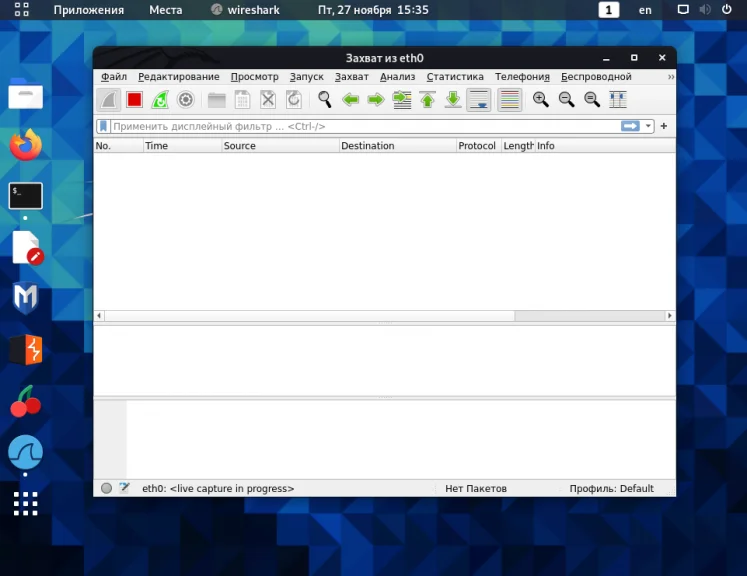Click eth0 live capture status text
Image resolution: width=747 pixels, height=576 pixels.
click(218, 488)
